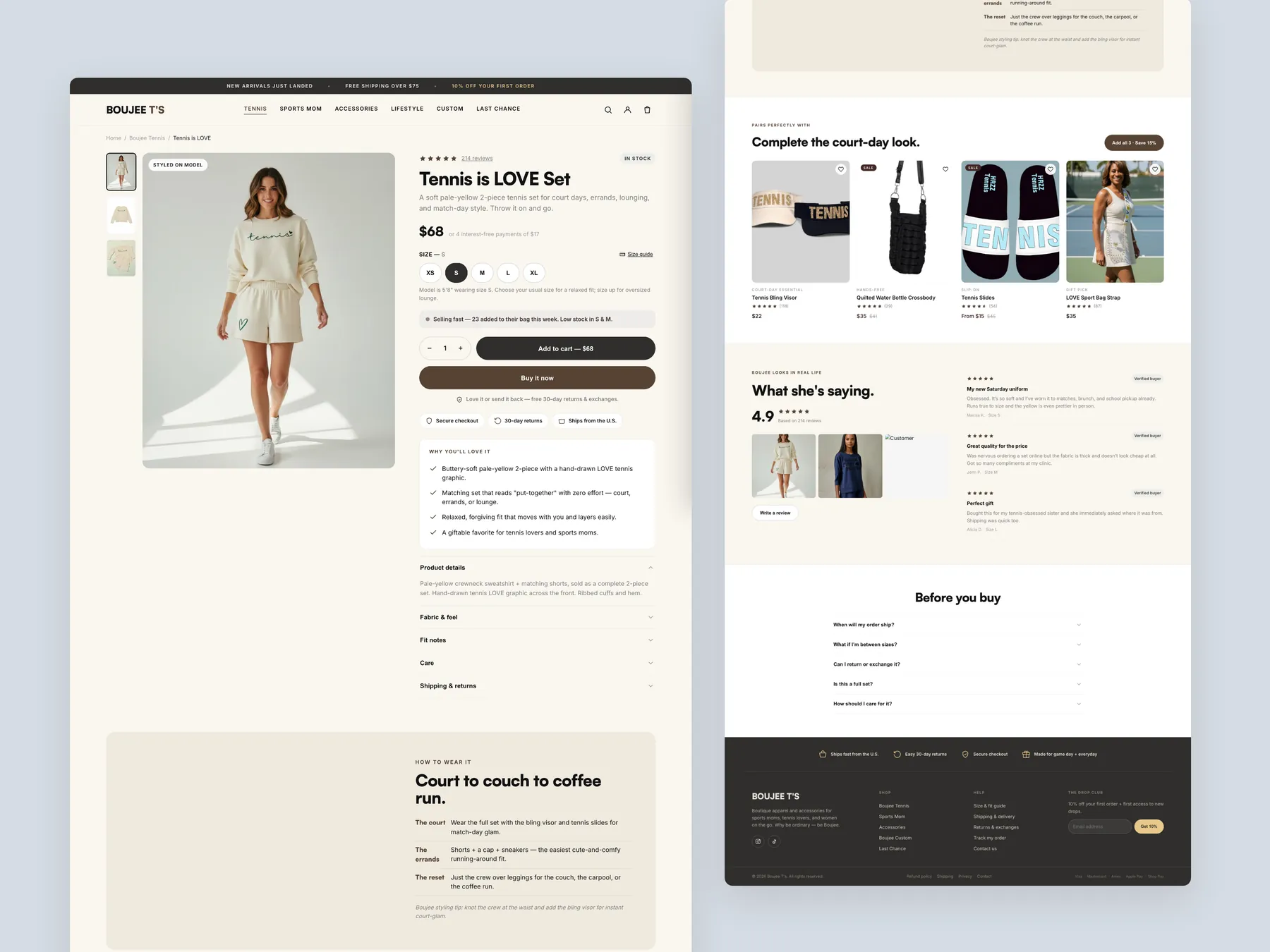Screen dimensions: 1270x952
Task: Select size M
Action: click(x=483, y=273)
